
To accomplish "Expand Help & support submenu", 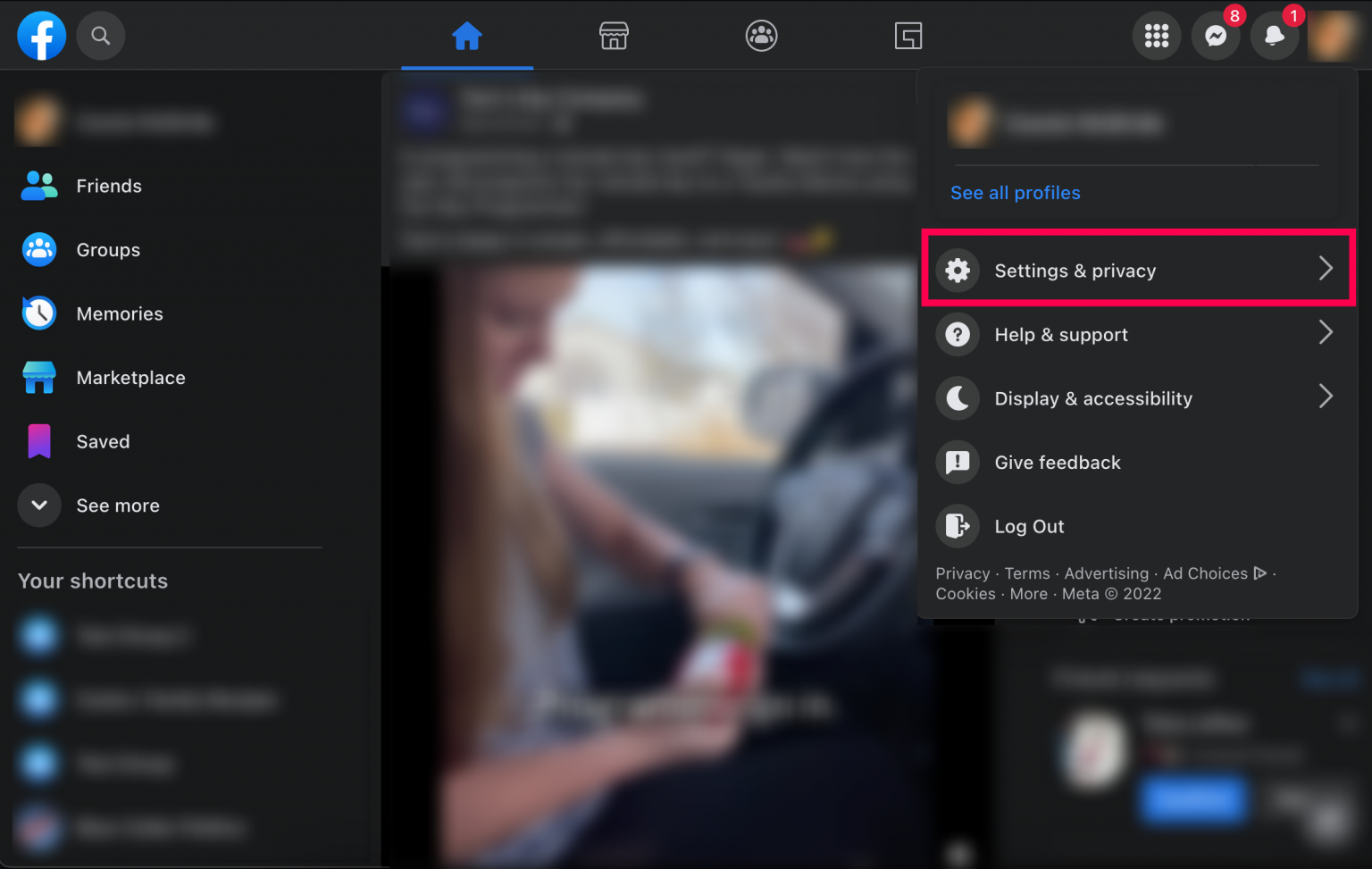I will tap(1061, 334).
